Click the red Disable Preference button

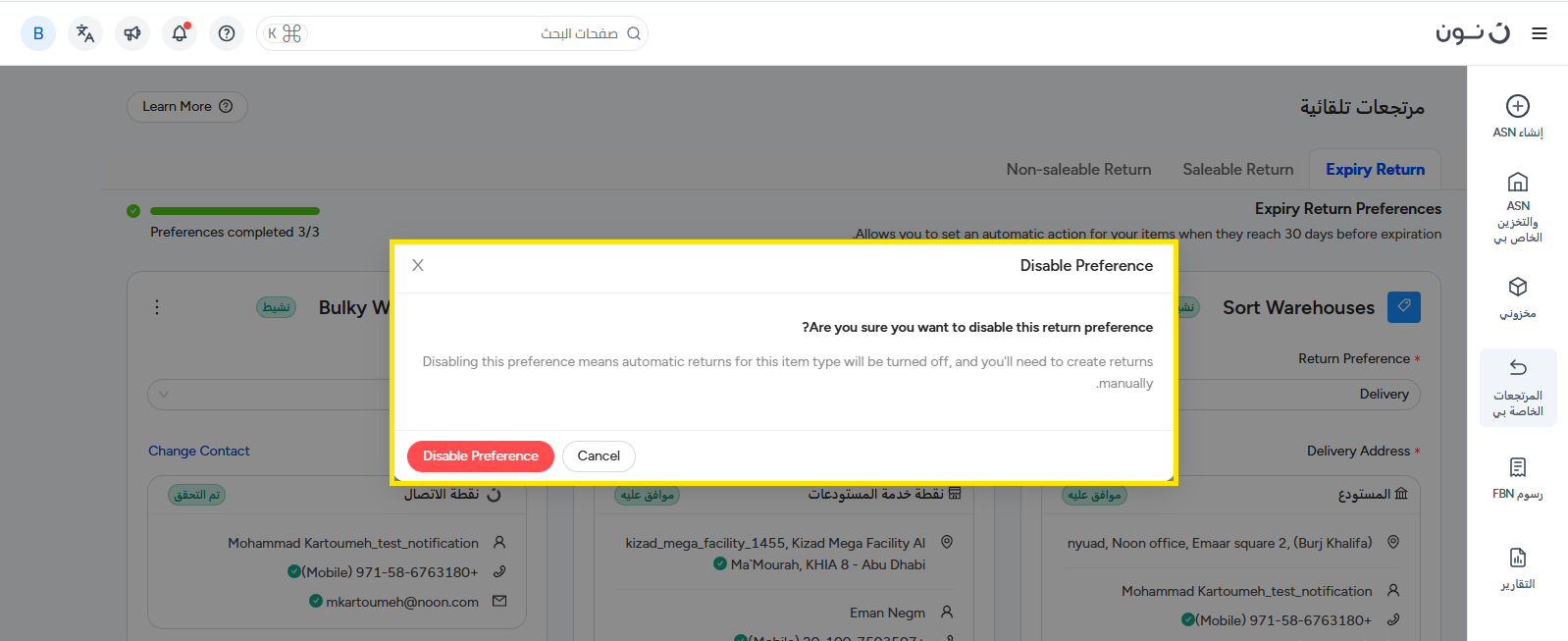click(x=480, y=456)
